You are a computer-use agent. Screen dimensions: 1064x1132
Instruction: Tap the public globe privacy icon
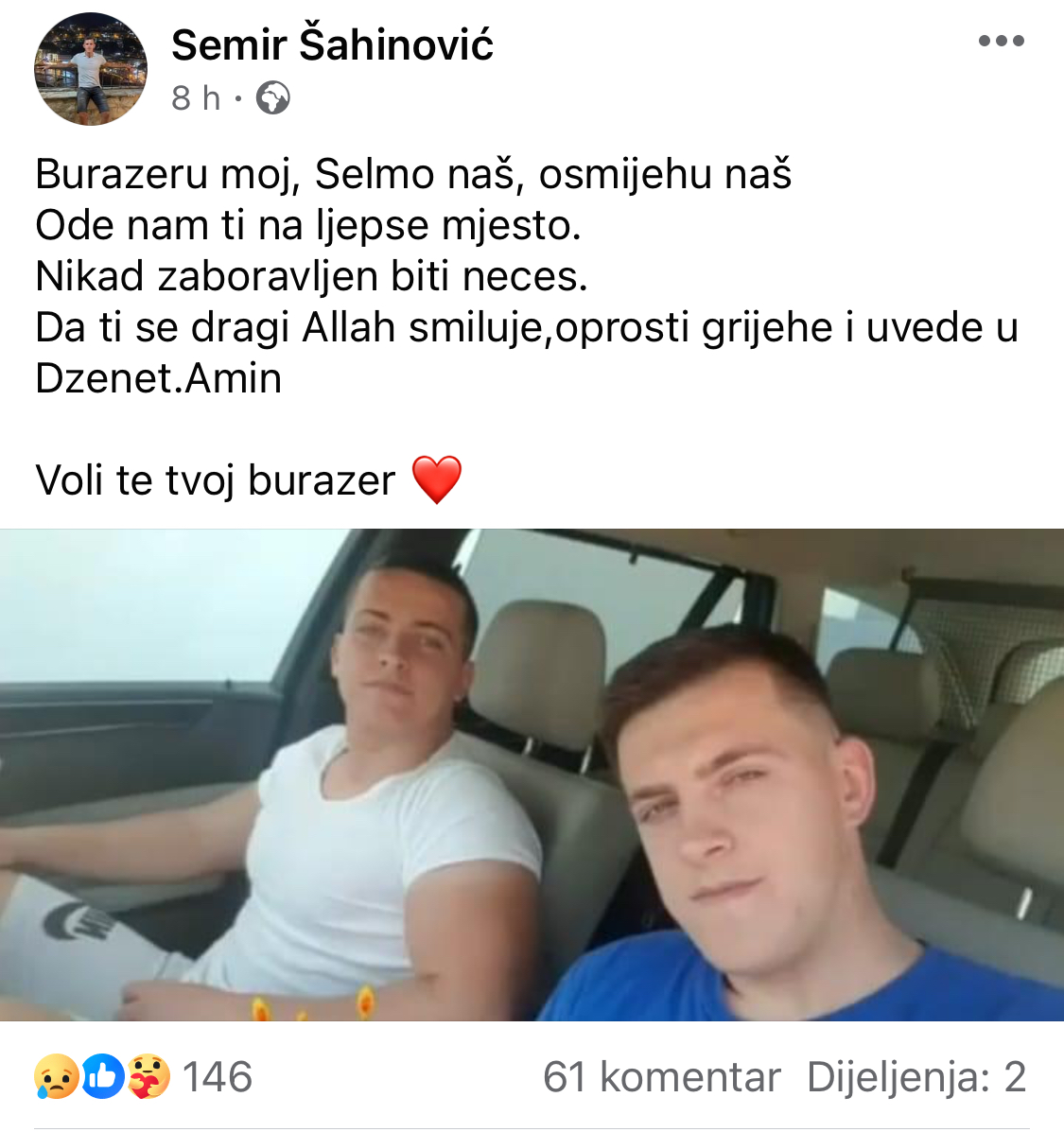tap(273, 97)
